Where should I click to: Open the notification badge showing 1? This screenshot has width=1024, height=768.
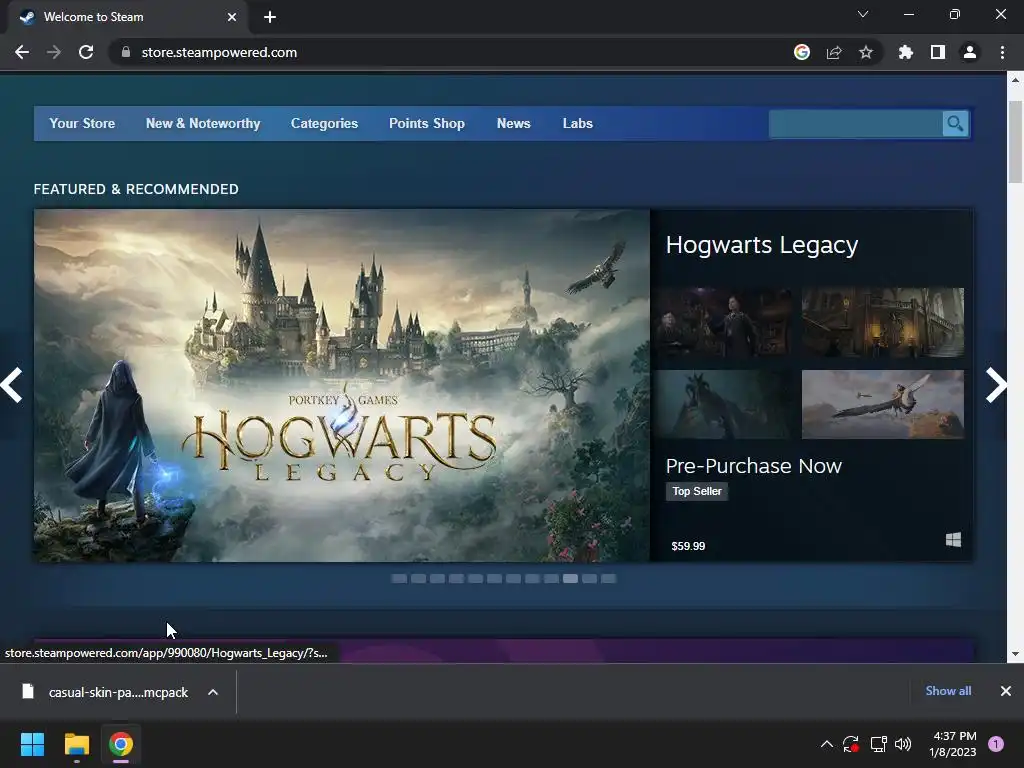click(x=996, y=744)
